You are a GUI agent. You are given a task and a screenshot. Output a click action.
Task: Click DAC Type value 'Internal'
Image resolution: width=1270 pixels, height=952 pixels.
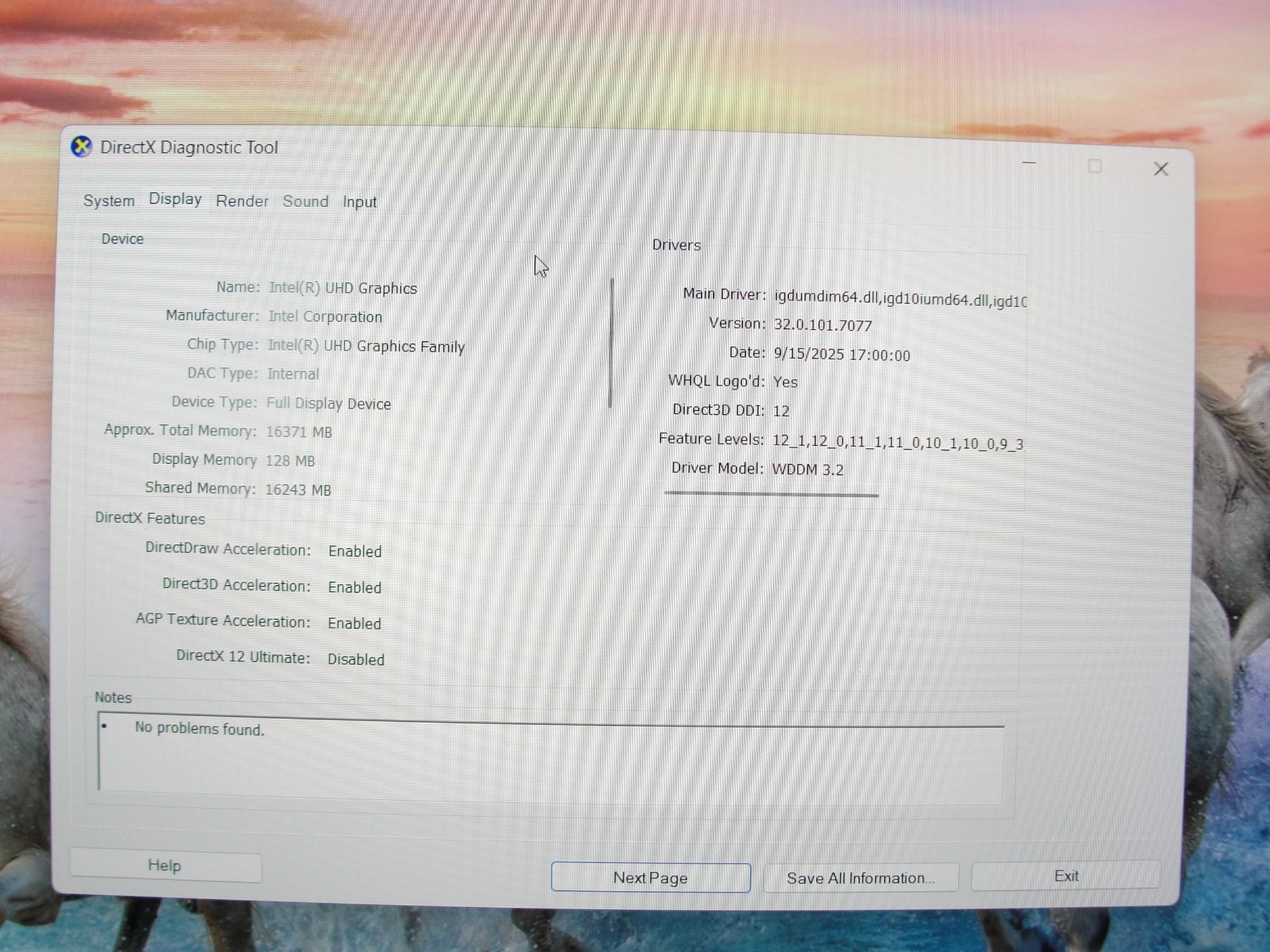(x=294, y=374)
